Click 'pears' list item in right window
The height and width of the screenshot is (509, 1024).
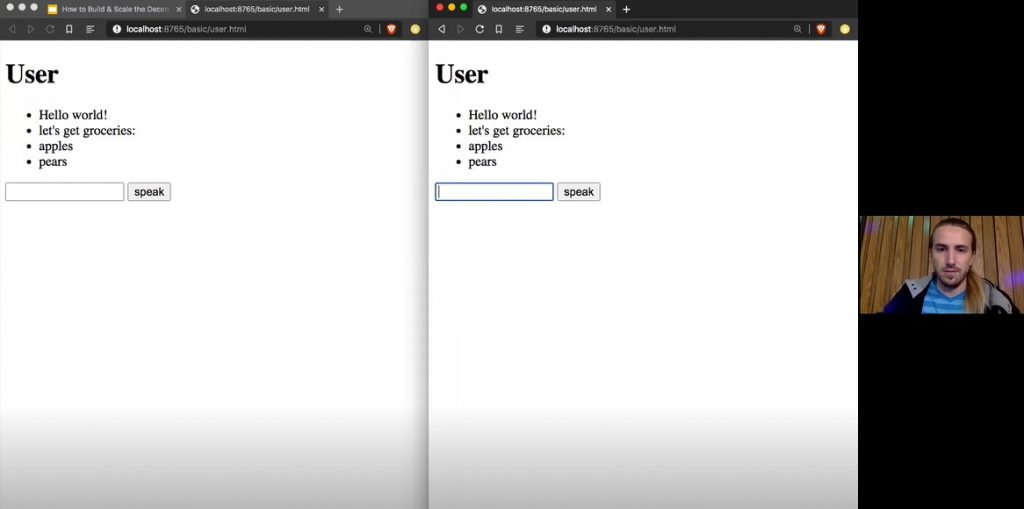pyautogui.click(x=483, y=162)
